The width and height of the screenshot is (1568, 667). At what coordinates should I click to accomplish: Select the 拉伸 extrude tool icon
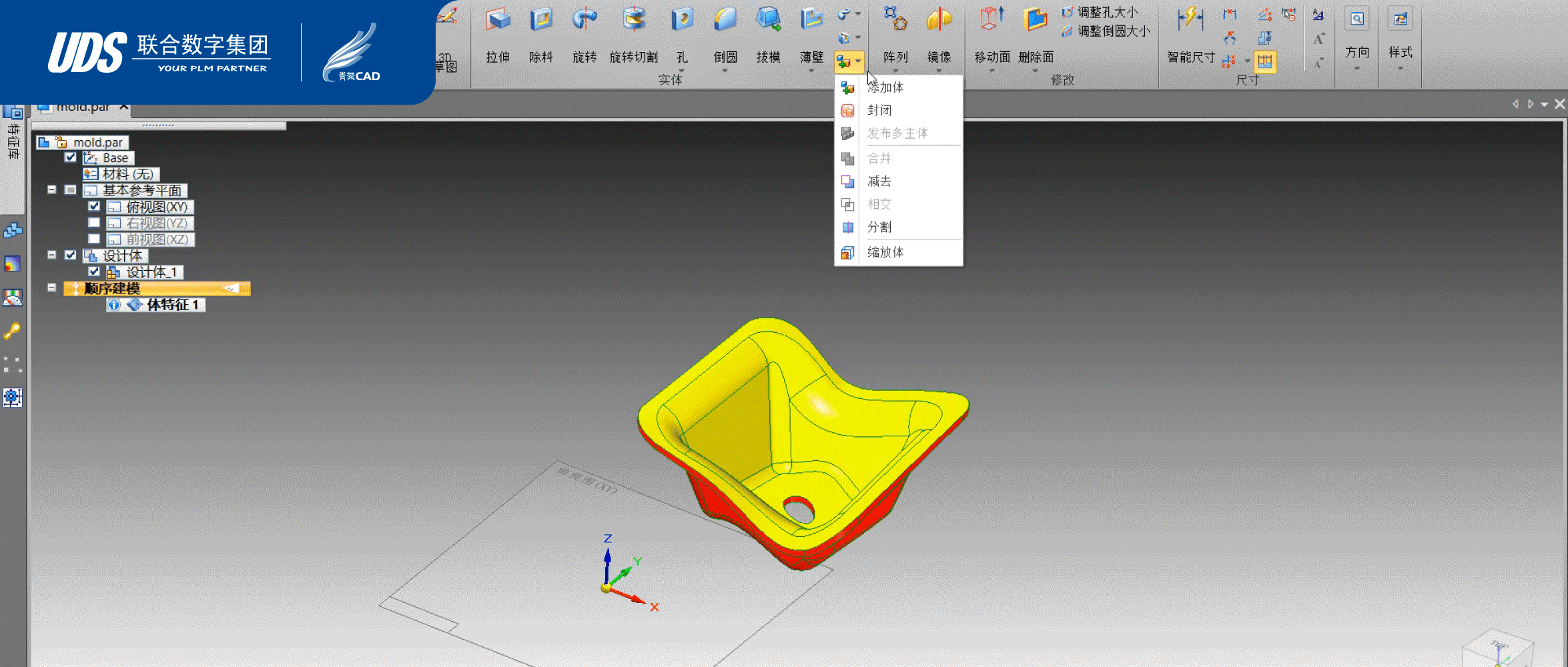(498, 20)
